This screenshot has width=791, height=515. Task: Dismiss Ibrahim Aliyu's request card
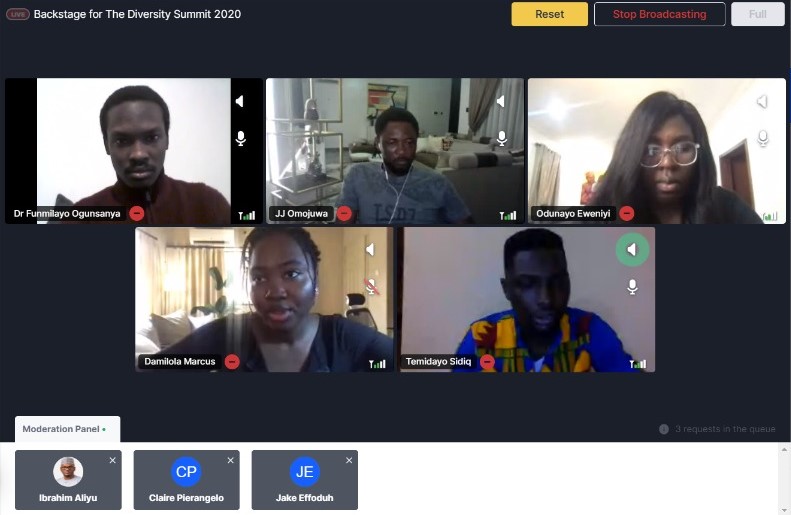tap(112, 460)
